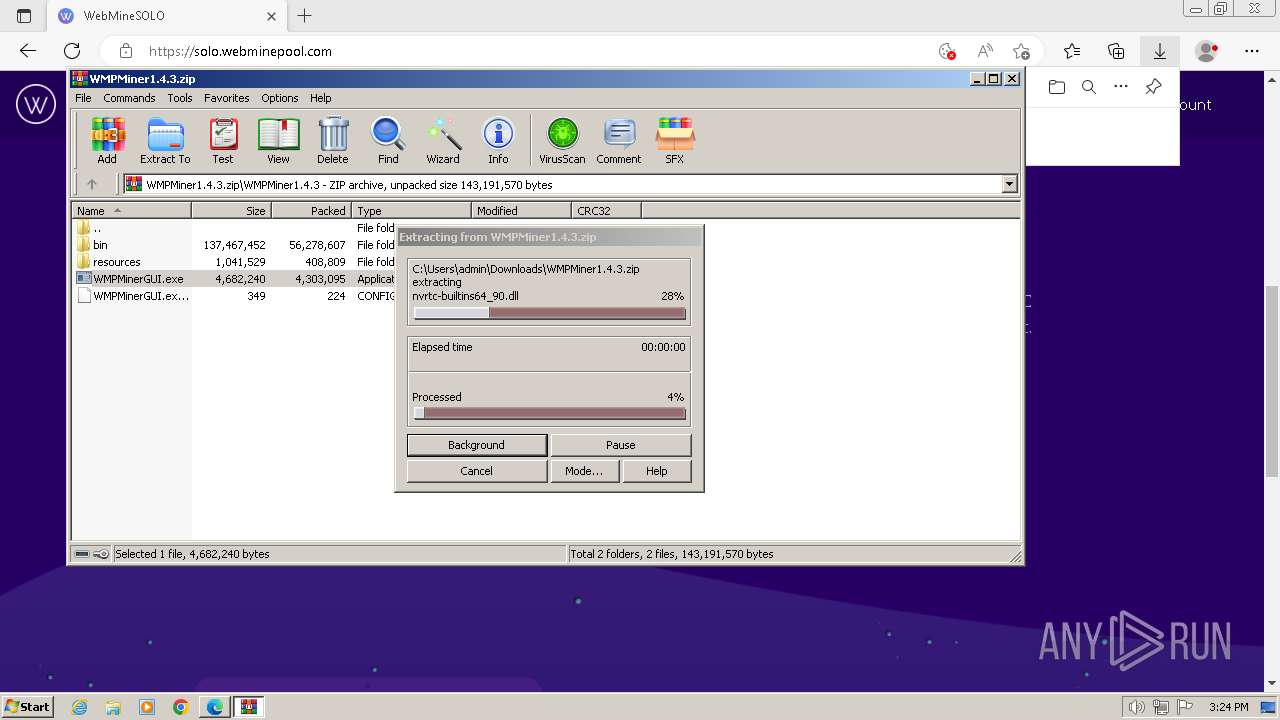Click the Delete trash icon
Screen dimensions: 1280x720
(333, 140)
